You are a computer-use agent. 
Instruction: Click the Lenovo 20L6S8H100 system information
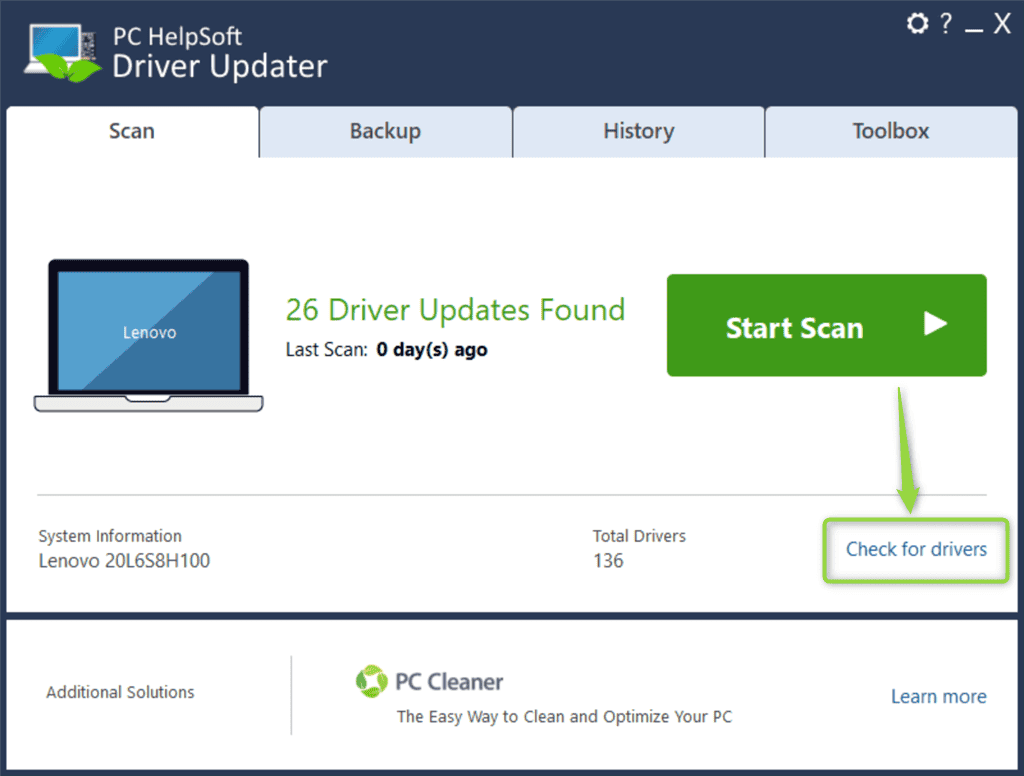124,561
